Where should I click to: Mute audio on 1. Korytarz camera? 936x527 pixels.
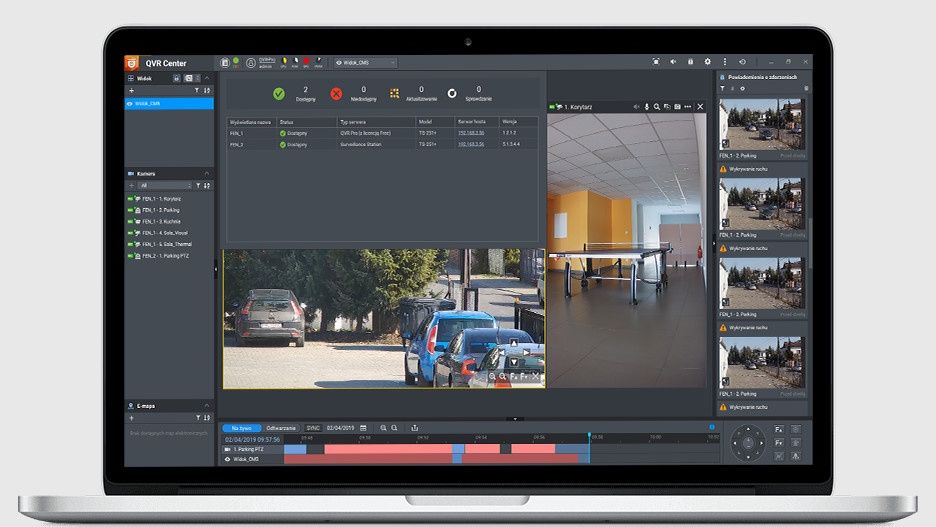click(636, 107)
